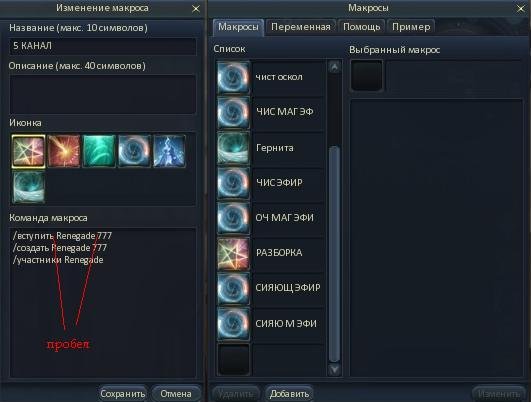This screenshot has width=531, height=402.
Task: Open the Пример tab
Action: tap(411, 27)
